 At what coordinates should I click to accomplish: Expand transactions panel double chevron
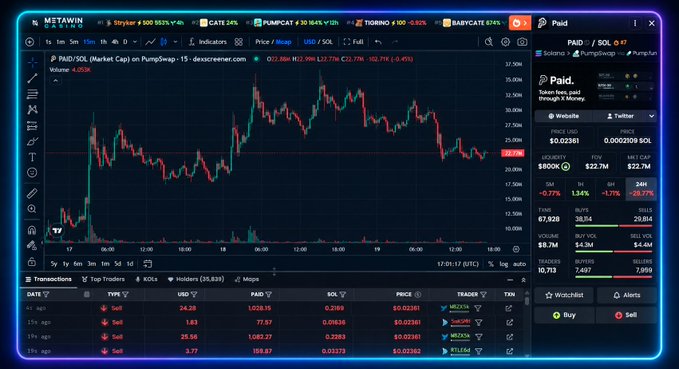coord(523,280)
